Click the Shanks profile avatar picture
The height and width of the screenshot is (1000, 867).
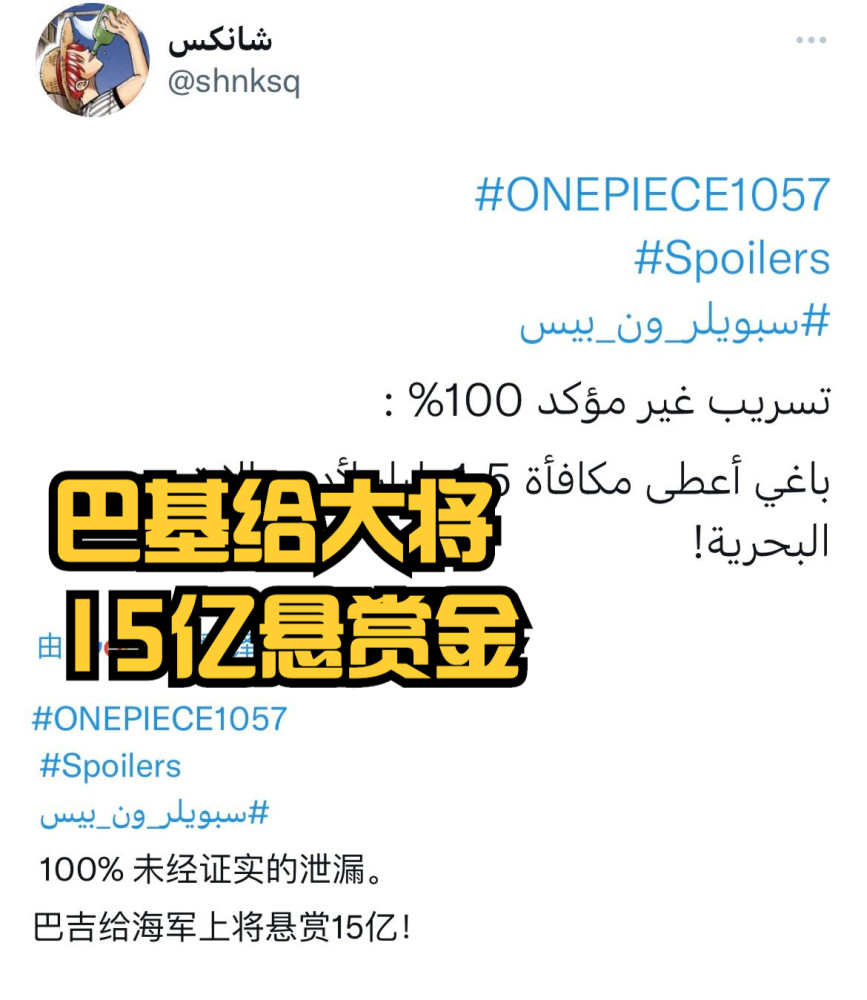coord(93,61)
